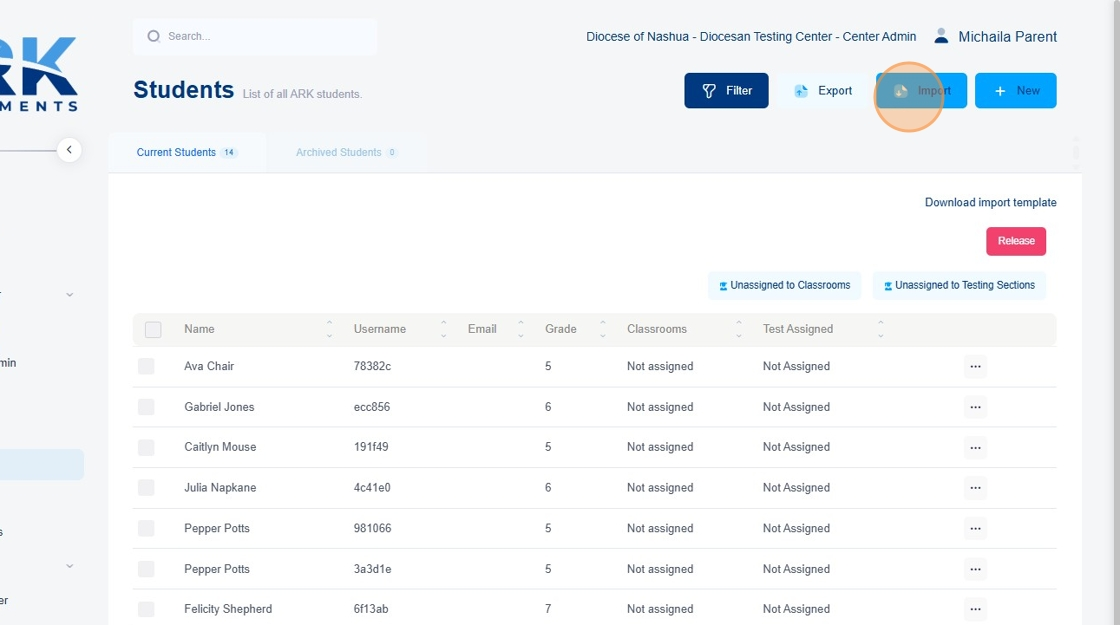
Task: Click the Export file icon
Action: tap(801, 91)
